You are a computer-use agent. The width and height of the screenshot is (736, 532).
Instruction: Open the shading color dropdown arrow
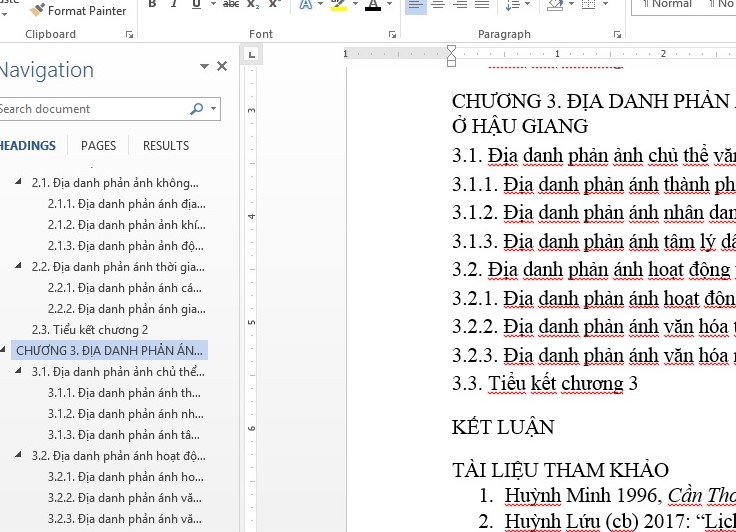[x=572, y=4]
